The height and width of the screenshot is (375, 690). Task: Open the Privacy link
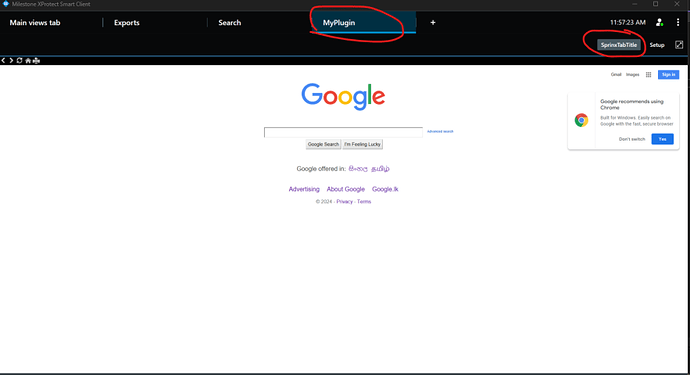(345, 202)
